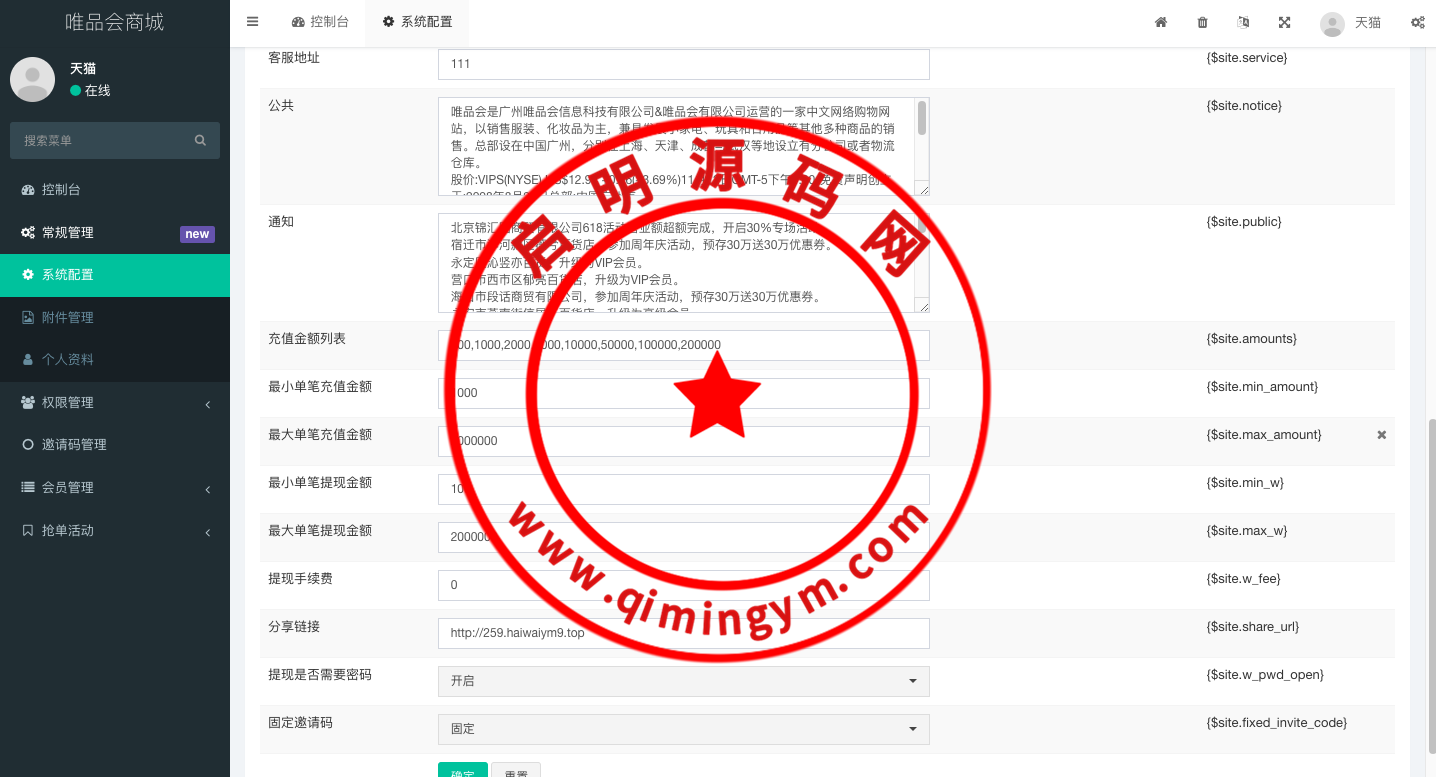Screen dimensions: 1436x777
Task: Open the 固定邀请码 dropdown
Action: tap(683, 729)
